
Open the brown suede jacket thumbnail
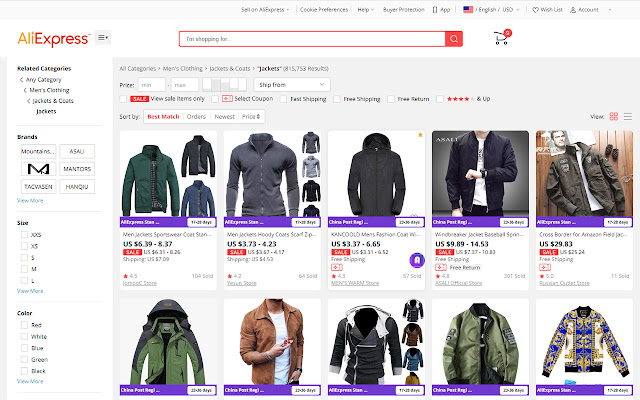(x=272, y=342)
